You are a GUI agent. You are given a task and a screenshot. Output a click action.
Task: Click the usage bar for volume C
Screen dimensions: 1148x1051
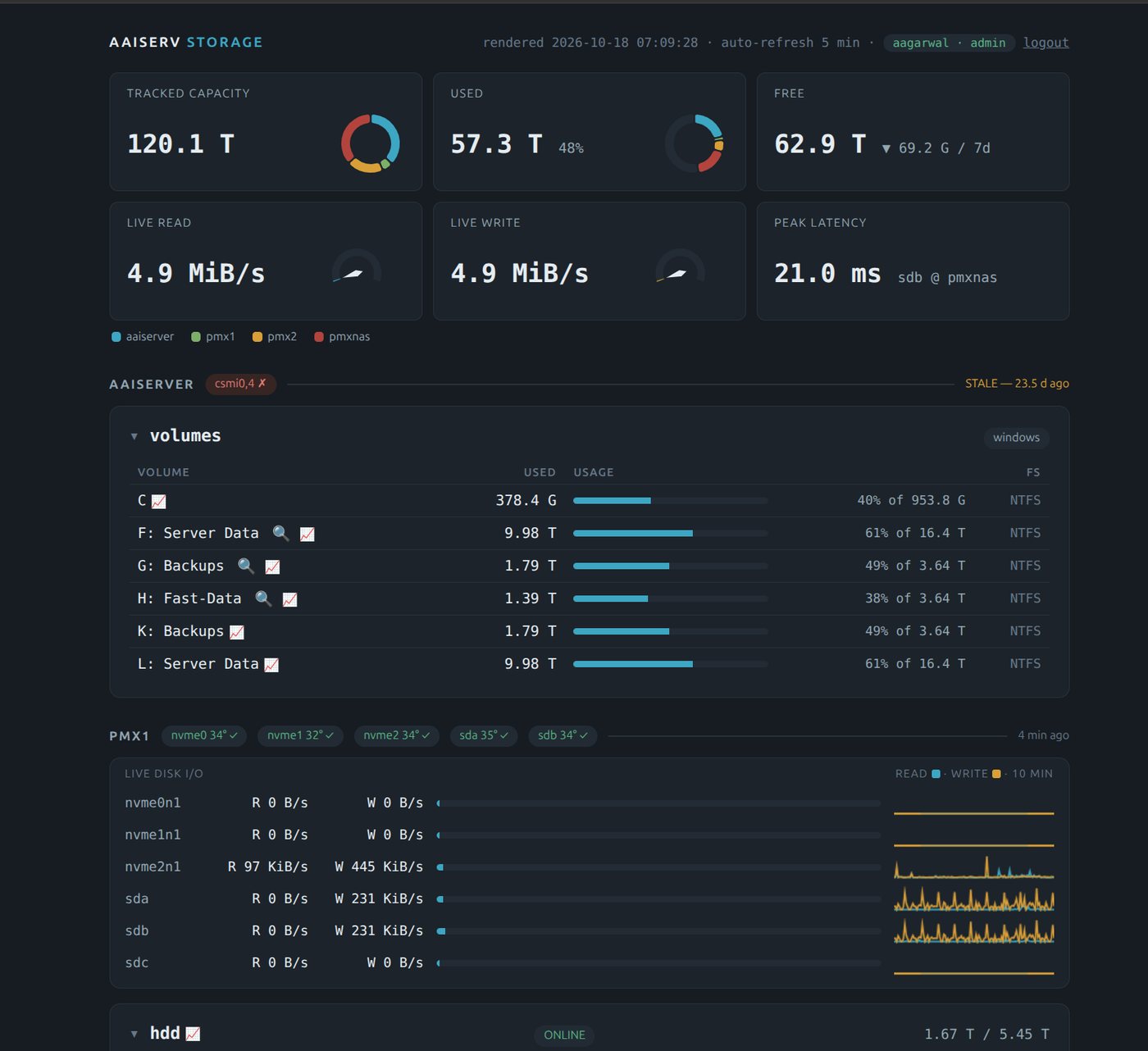tap(671, 501)
